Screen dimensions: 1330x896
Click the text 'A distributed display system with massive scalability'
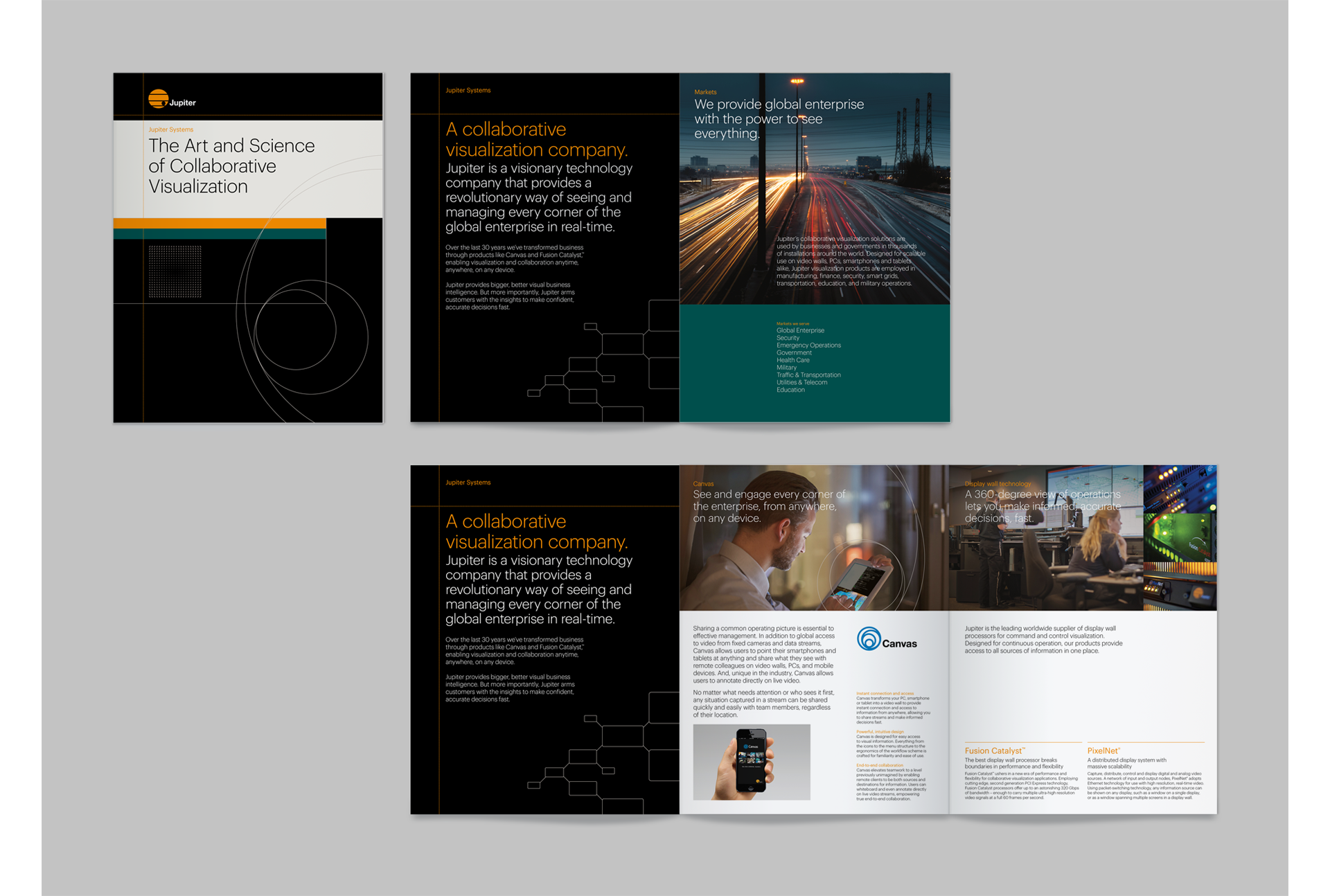pos(1127,763)
